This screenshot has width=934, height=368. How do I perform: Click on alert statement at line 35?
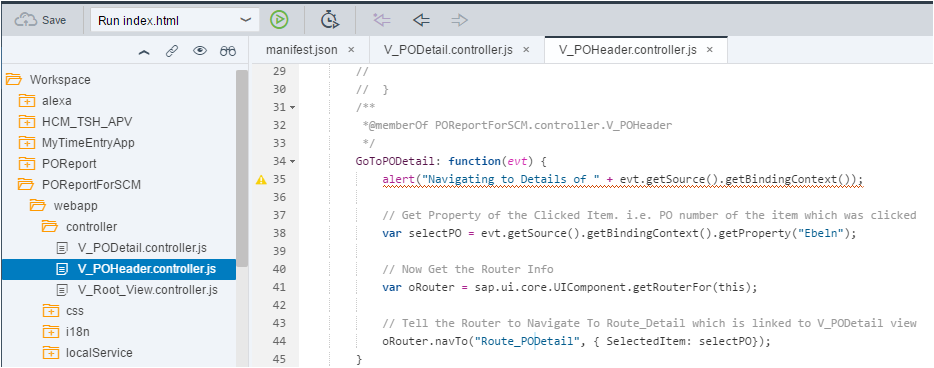coord(622,179)
